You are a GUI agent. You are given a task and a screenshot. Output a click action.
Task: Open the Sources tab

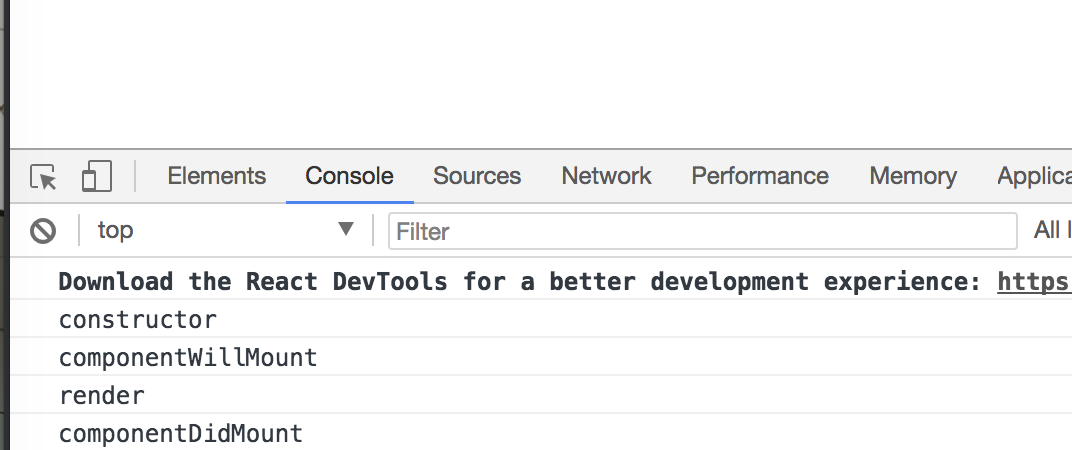click(x=476, y=177)
